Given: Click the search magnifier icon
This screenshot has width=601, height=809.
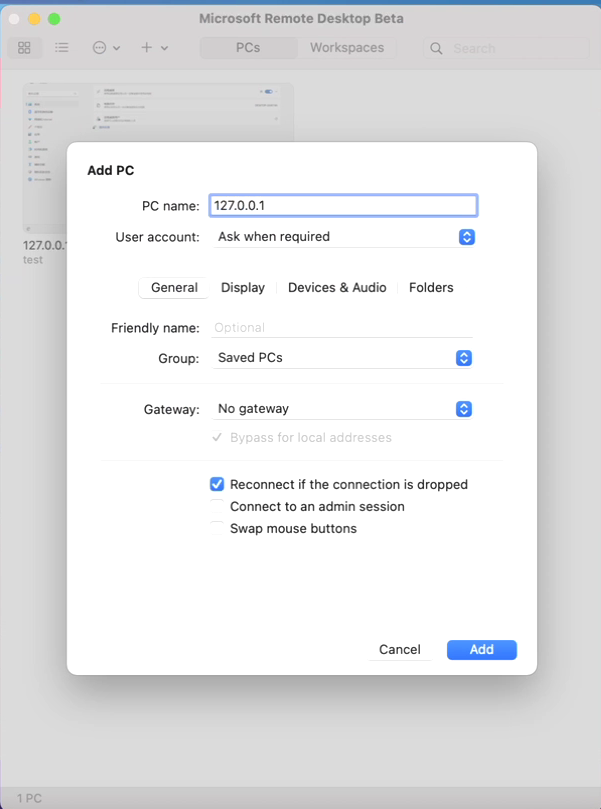Looking at the screenshot, I should tap(436, 48).
